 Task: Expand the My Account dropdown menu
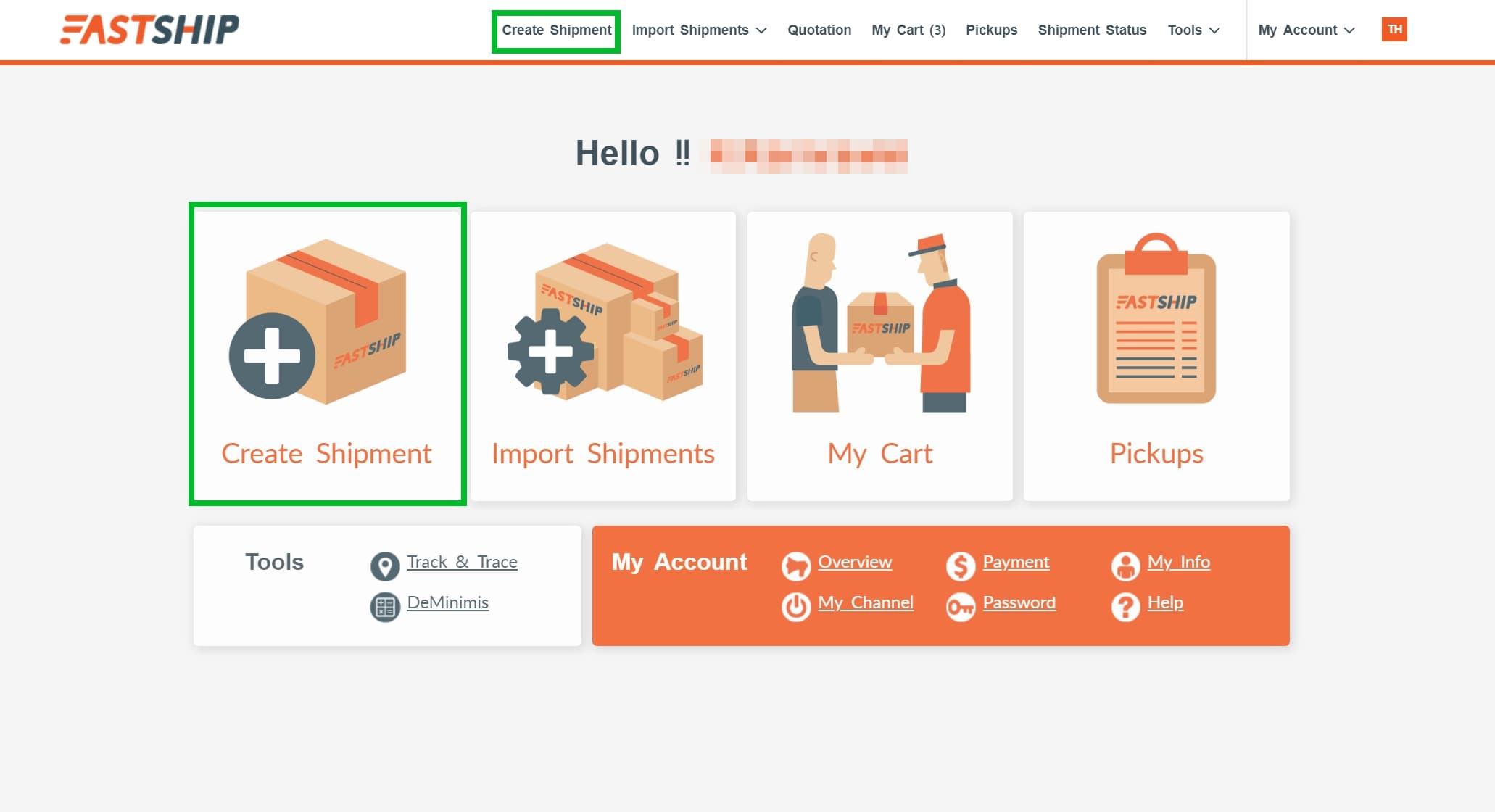1306,30
